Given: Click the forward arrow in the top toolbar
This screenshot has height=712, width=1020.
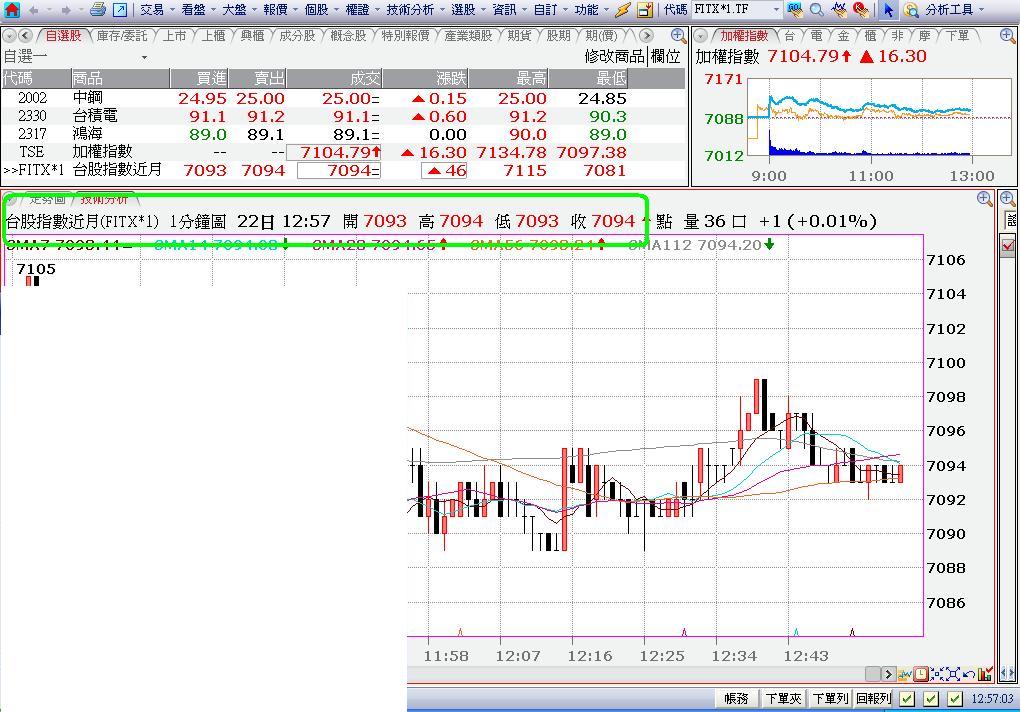Looking at the screenshot, I should [x=66, y=10].
